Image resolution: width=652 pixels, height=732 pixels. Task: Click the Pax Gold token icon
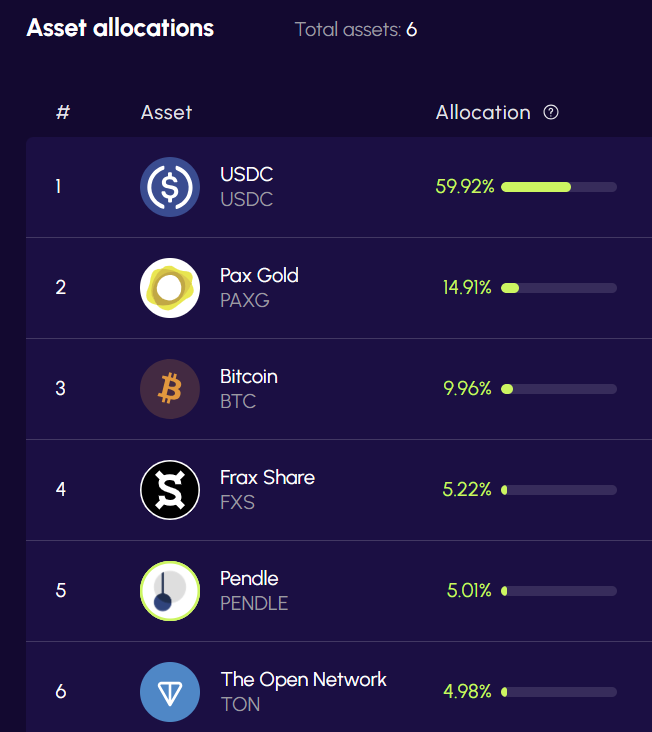tap(170, 288)
